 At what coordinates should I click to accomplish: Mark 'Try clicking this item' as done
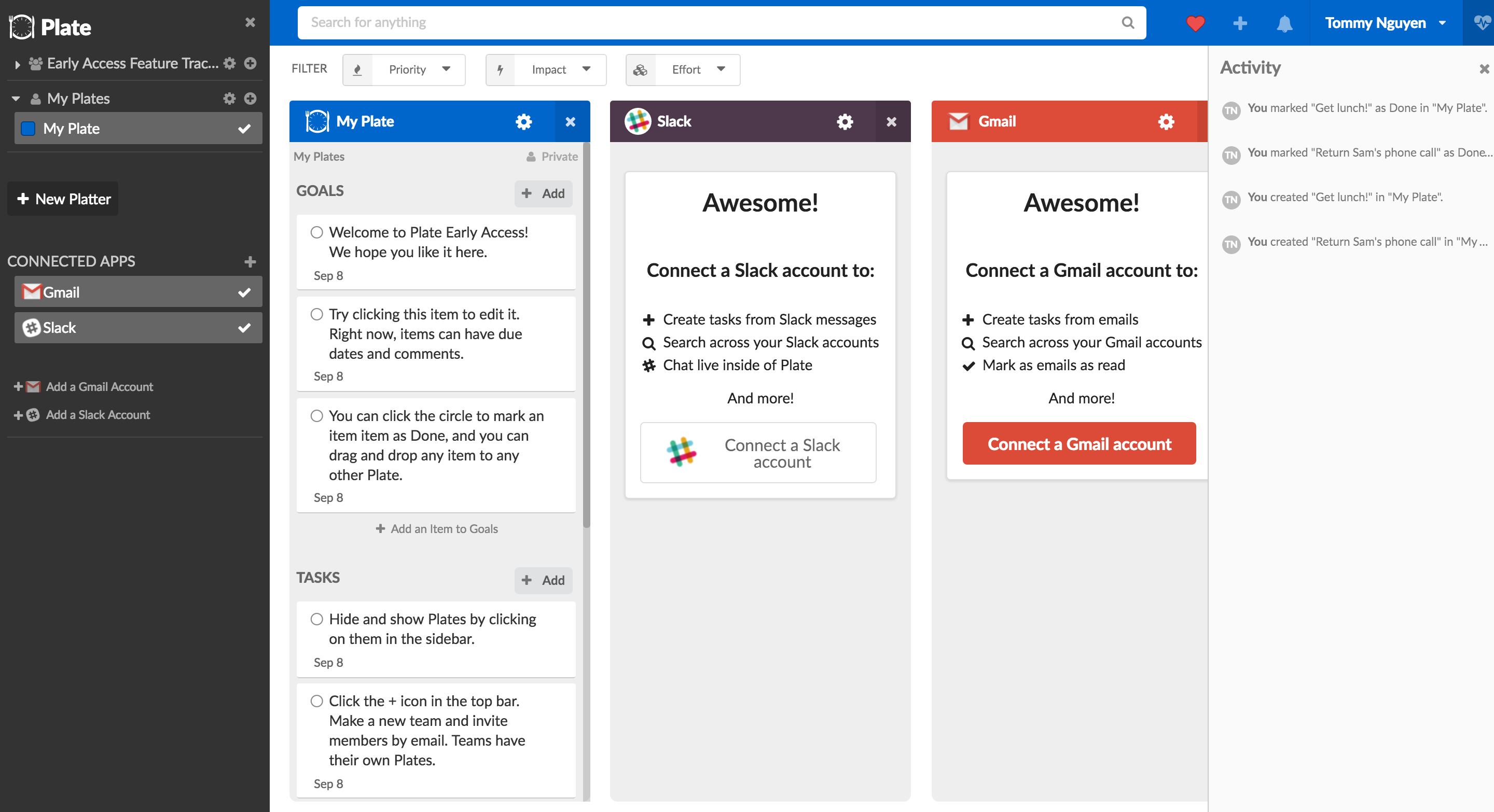click(316, 314)
